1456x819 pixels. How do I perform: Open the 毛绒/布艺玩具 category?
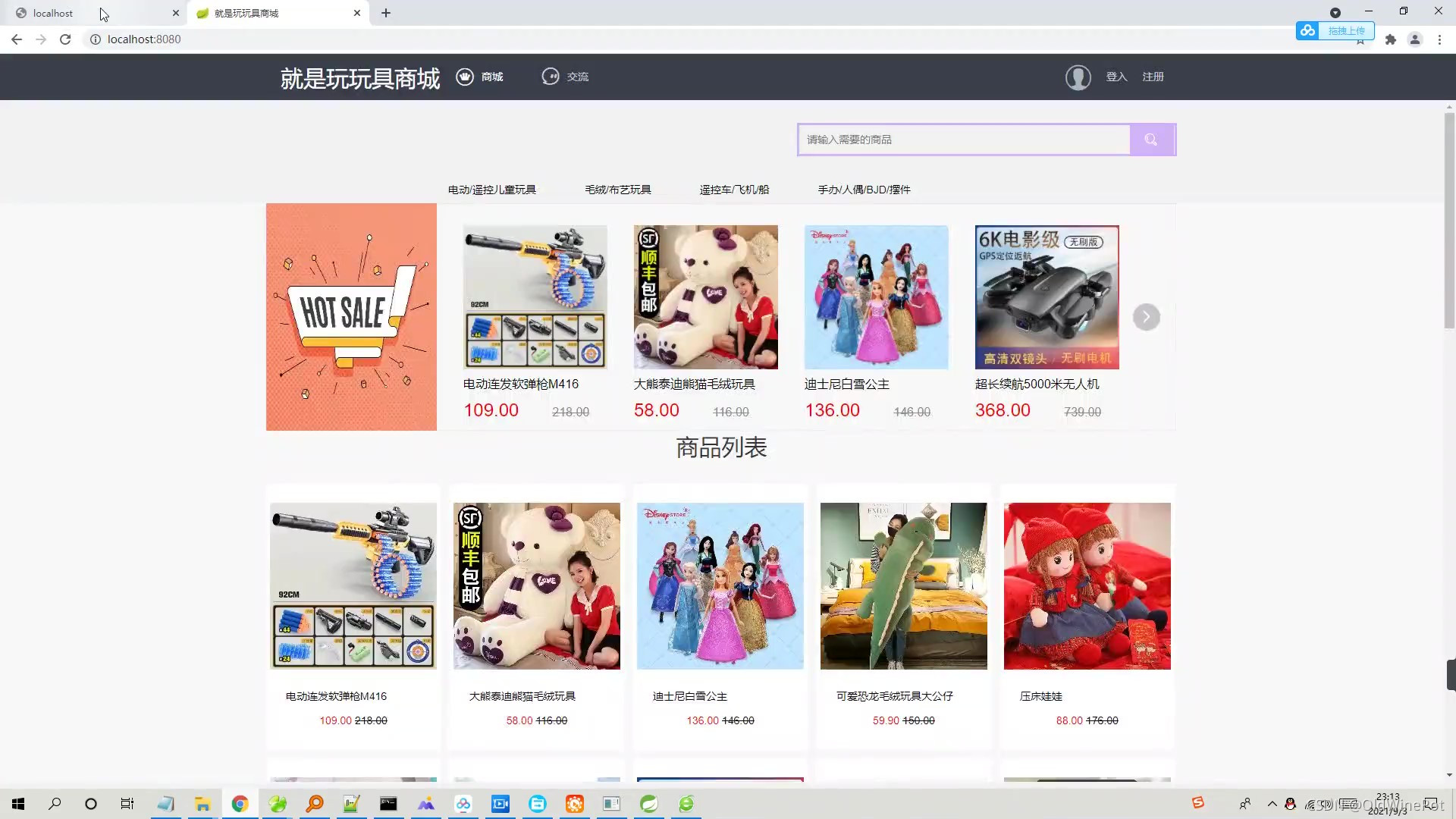(617, 190)
